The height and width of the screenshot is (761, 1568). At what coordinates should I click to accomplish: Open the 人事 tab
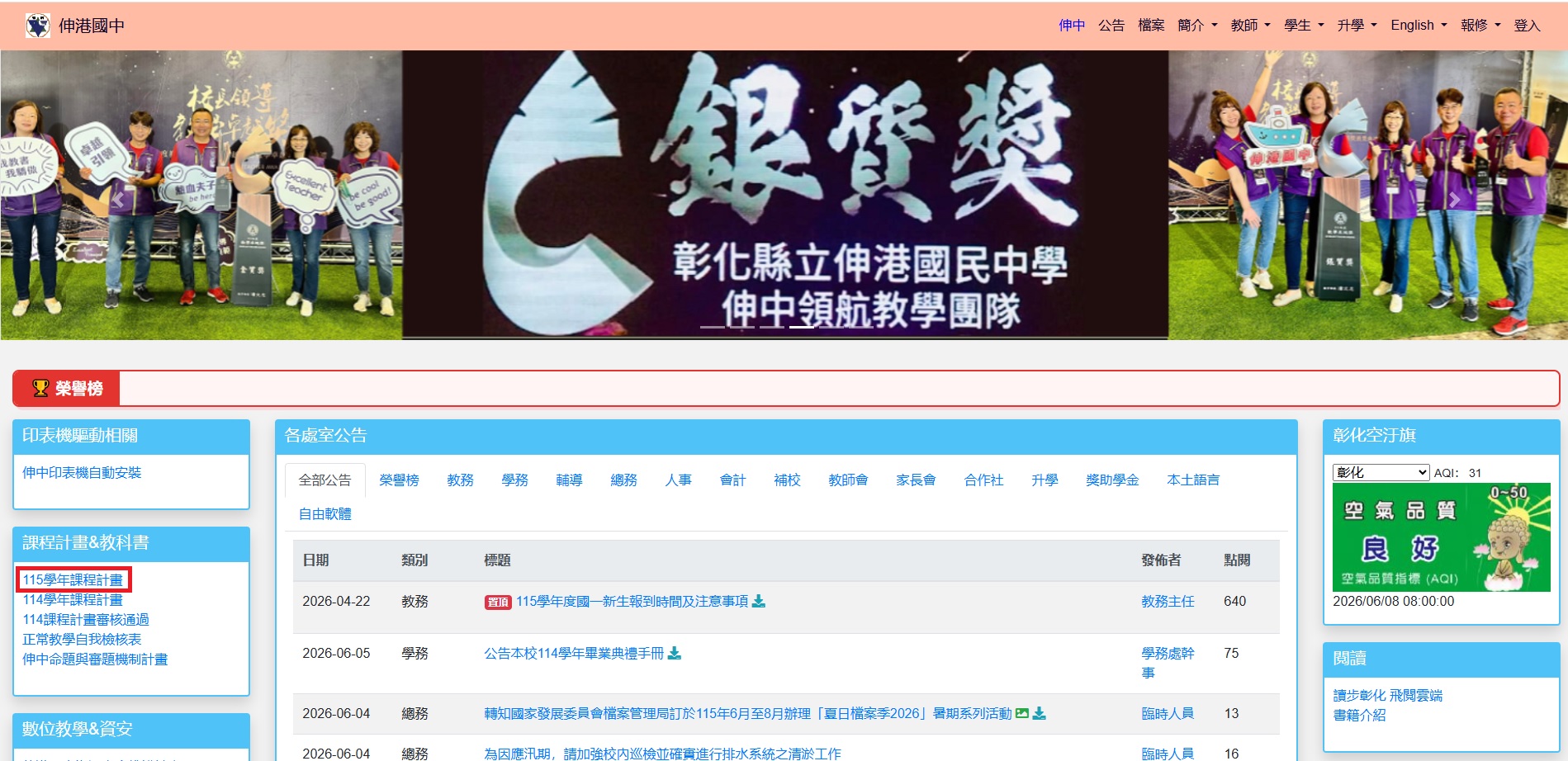tap(679, 480)
